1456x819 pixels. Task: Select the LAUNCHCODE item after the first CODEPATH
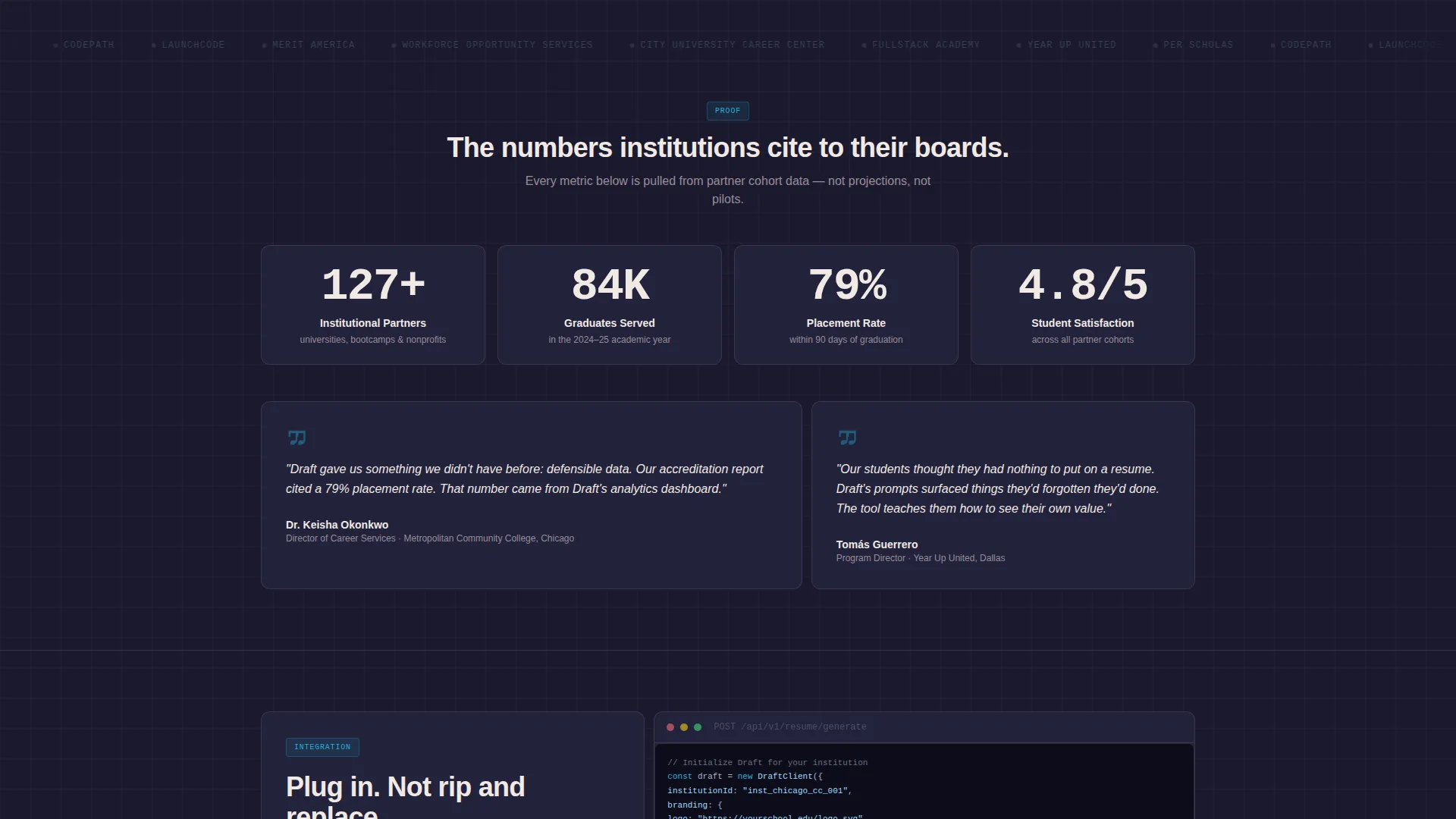point(188,45)
